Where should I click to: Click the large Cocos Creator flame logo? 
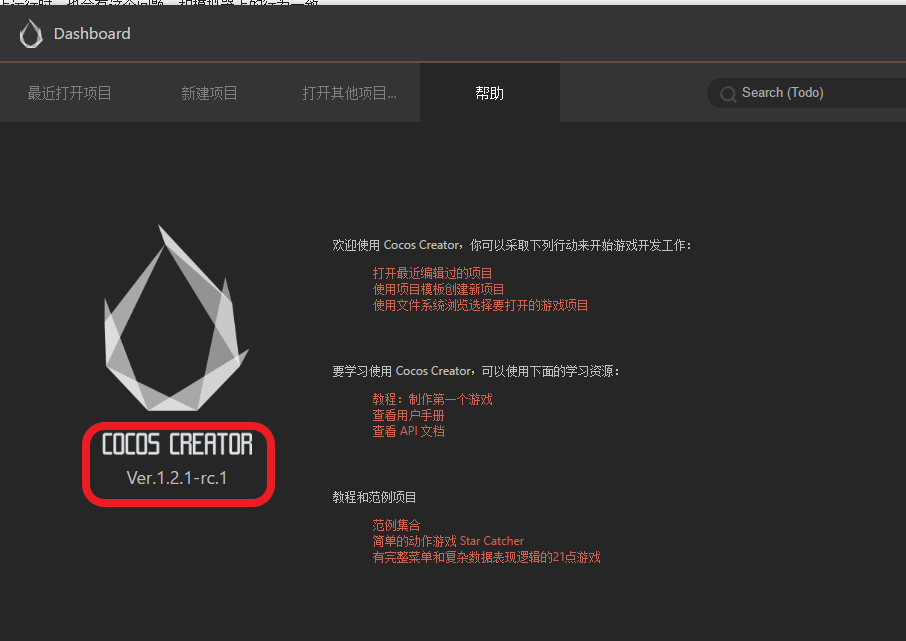tap(176, 318)
